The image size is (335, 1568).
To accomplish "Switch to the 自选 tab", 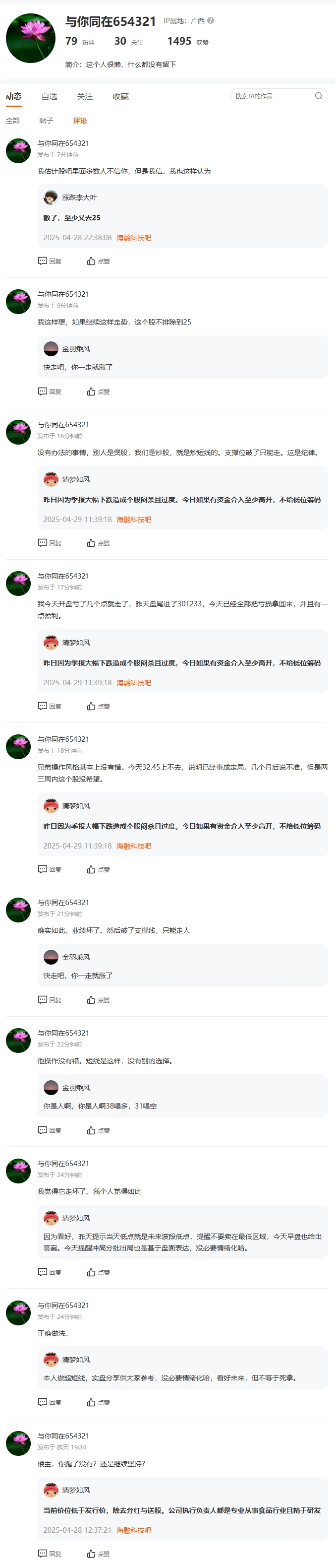I will point(49,97).
